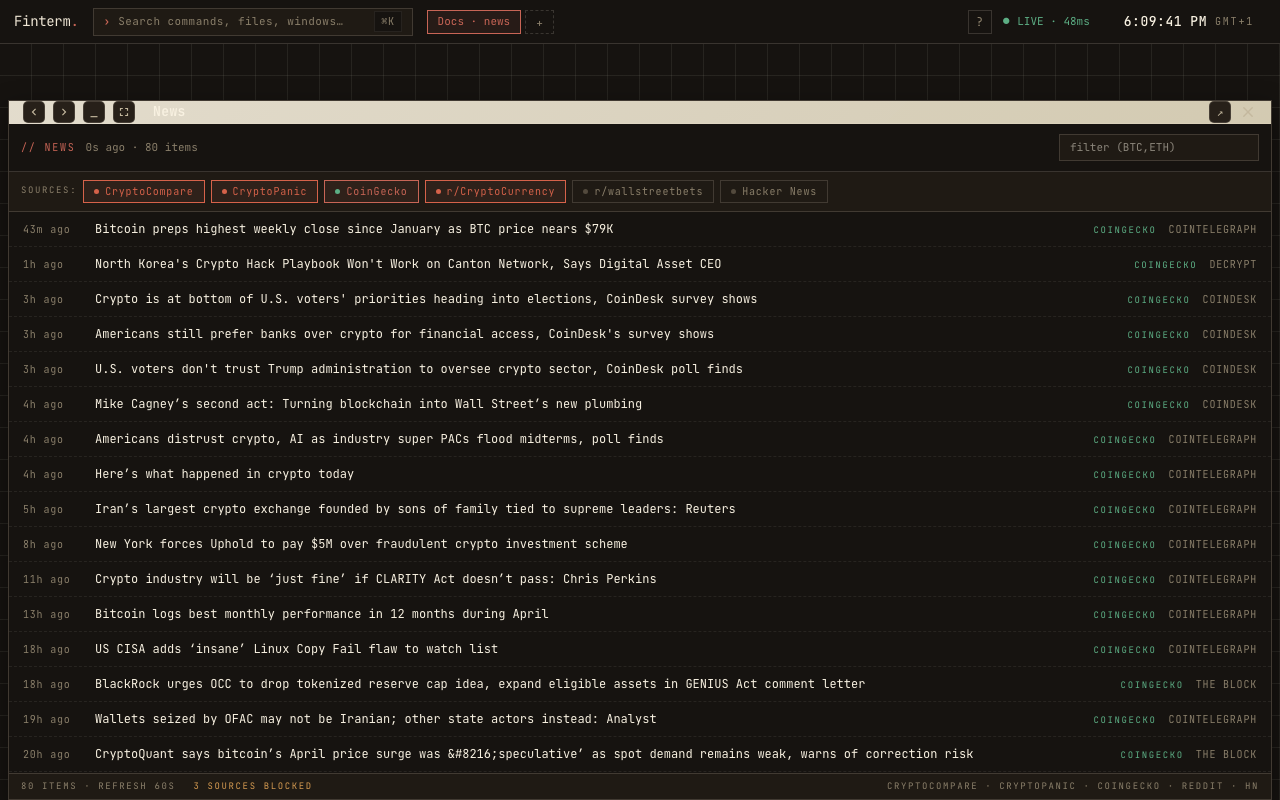This screenshot has height=800, width=1280.
Task: Open Here's what happened in crypto today
Action: 225,475
